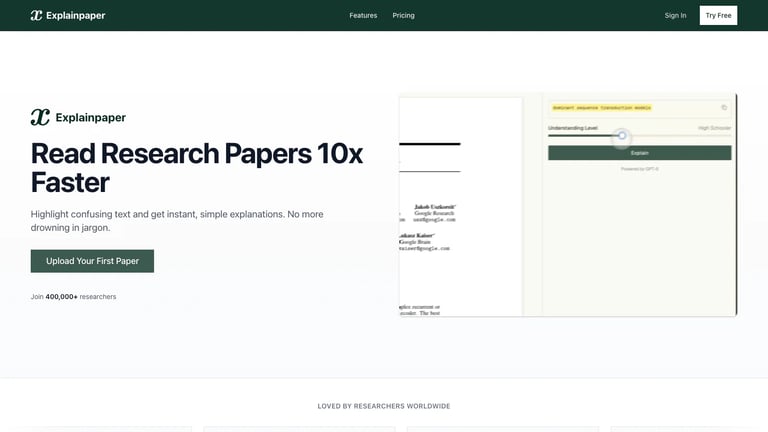This screenshot has width=768, height=432.
Task: Click the Explain button in demo
Action: pos(639,153)
